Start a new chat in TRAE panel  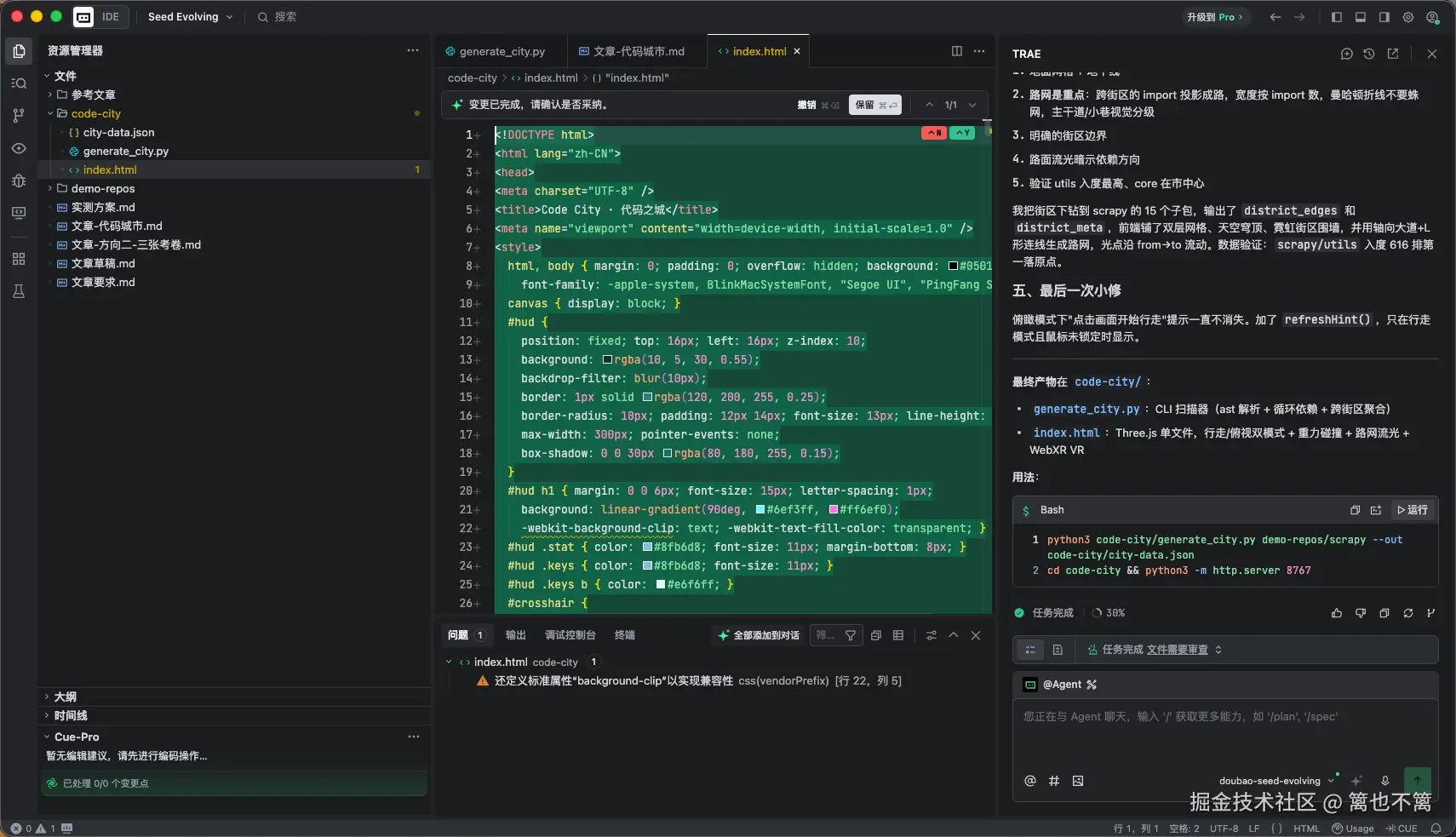coord(1346,54)
